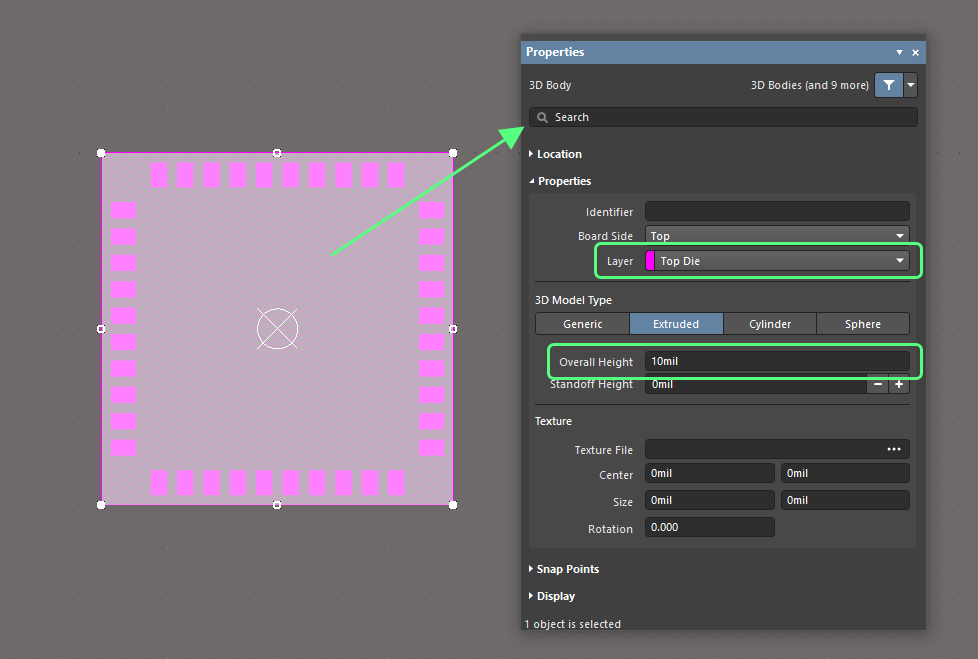Screen dimensions: 978x659
Task: Open the filter dropdown arrow
Action: [910, 85]
